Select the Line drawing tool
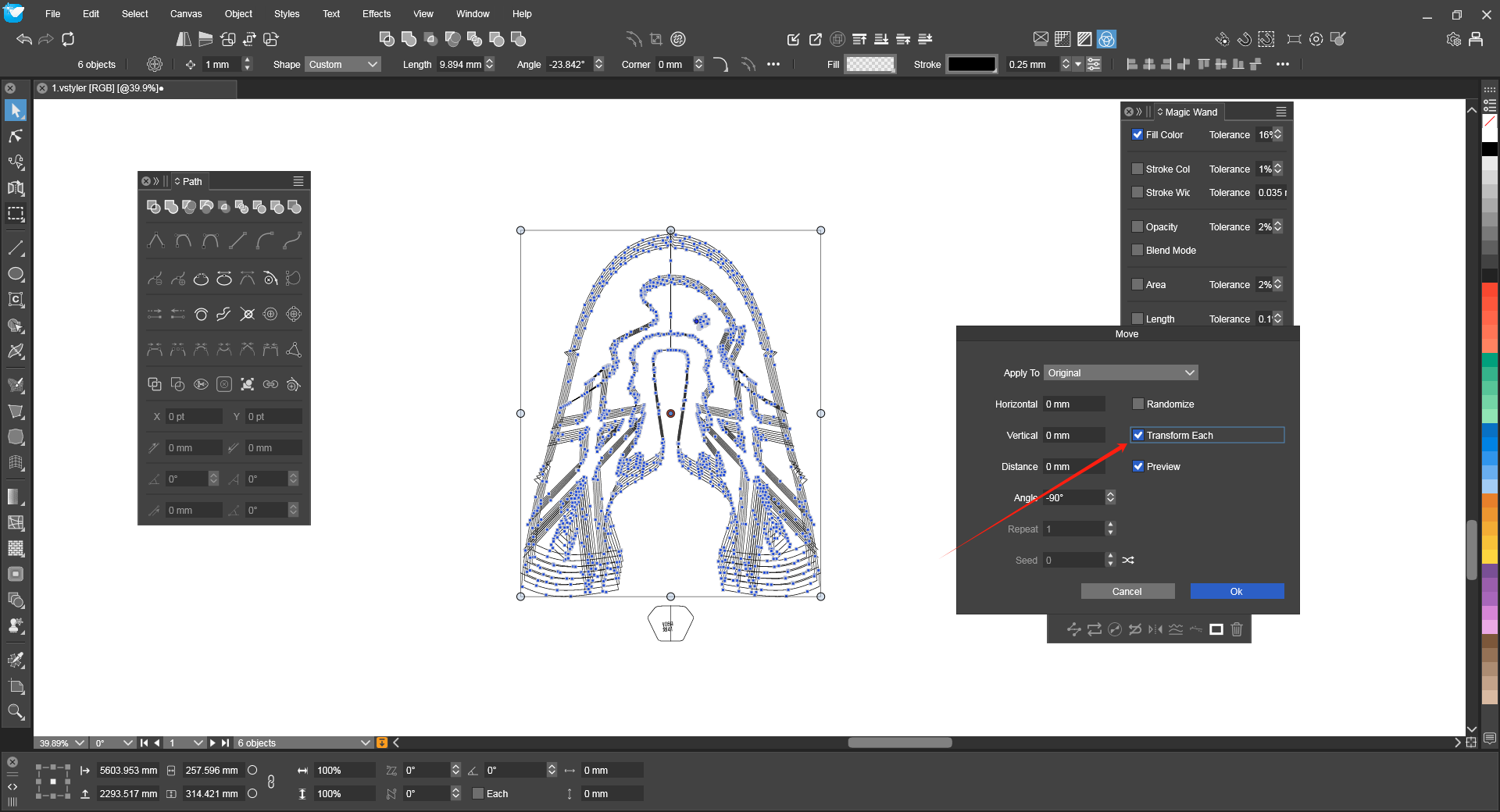 (16, 248)
